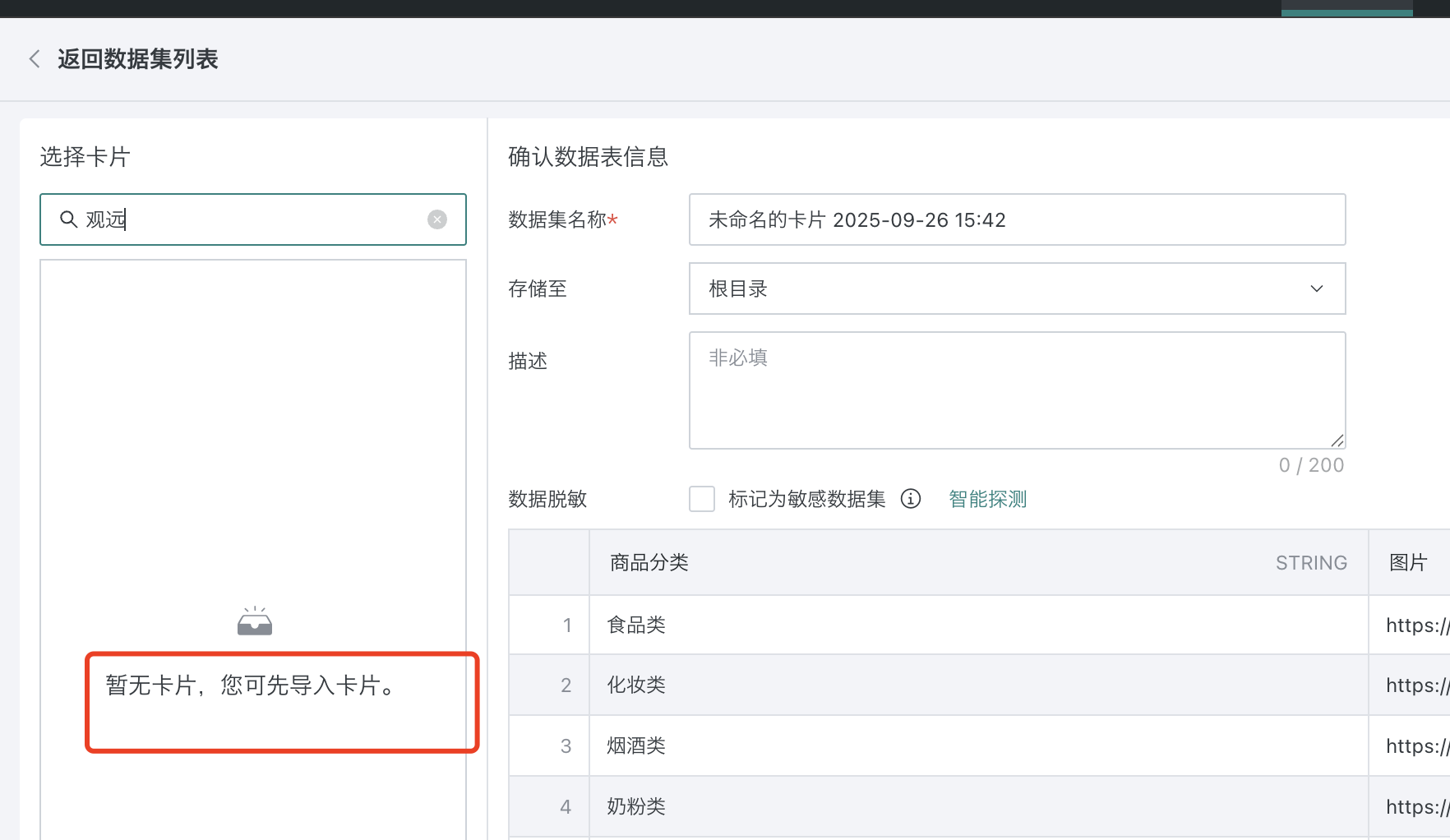Check 标记为敏感数据集 checkbox
This screenshot has height=840, width=1450.
tap(702, 499)
